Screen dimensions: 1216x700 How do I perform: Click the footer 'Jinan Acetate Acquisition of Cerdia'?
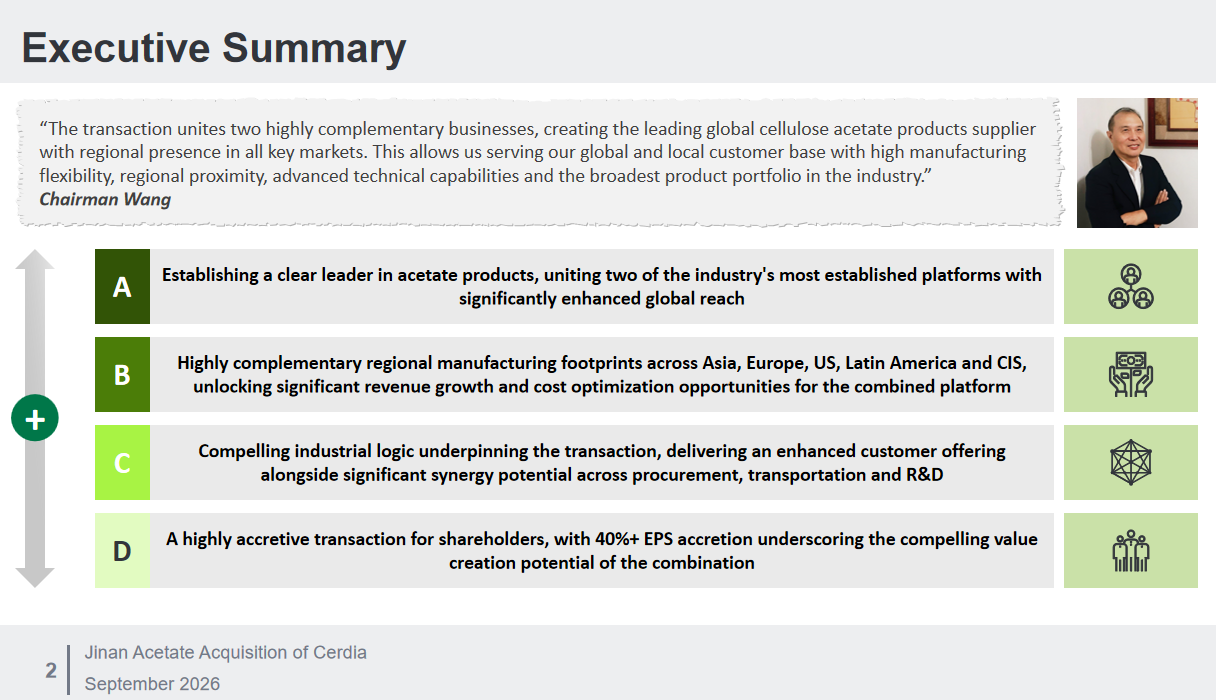[x=226, y=652]
